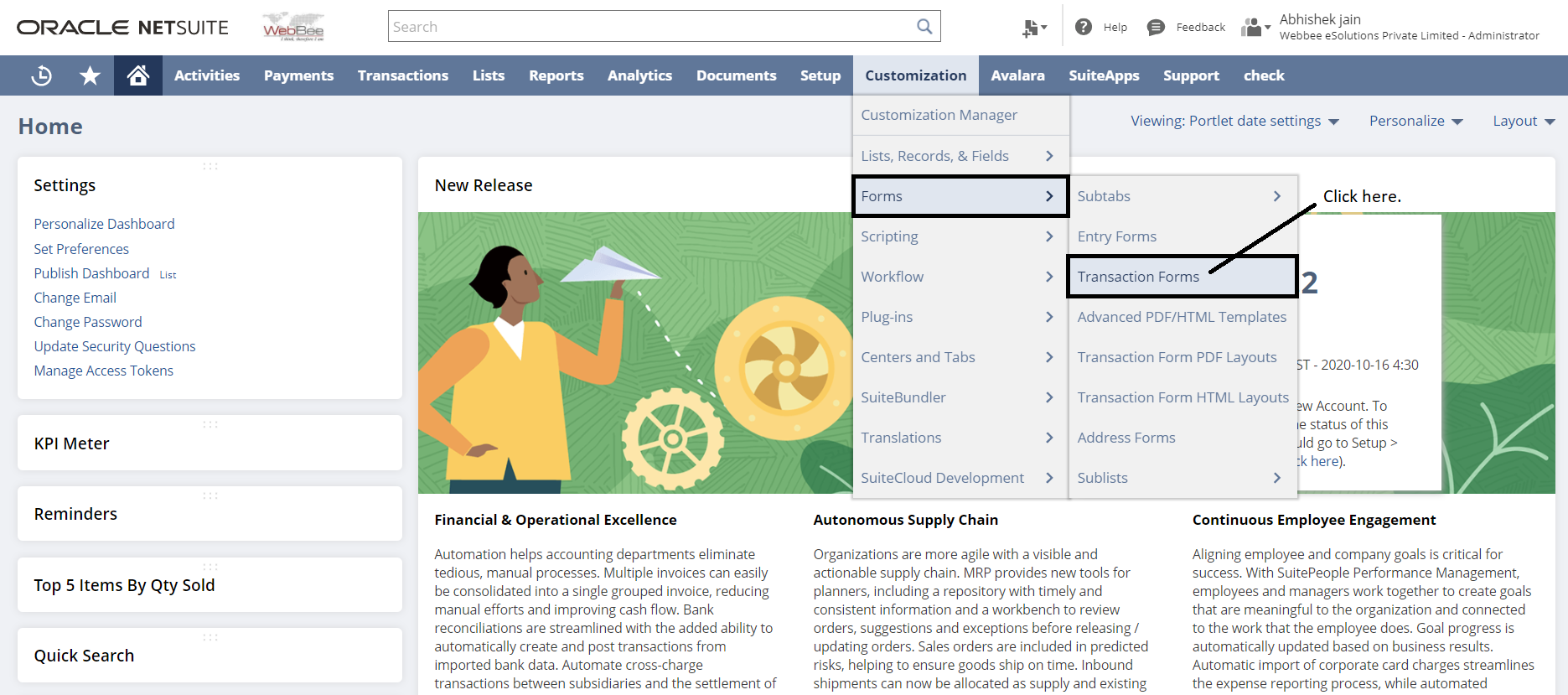Open Viewing: Portlet date settings dropdown
This screenshot has width=1568, height=695.
1234,121
